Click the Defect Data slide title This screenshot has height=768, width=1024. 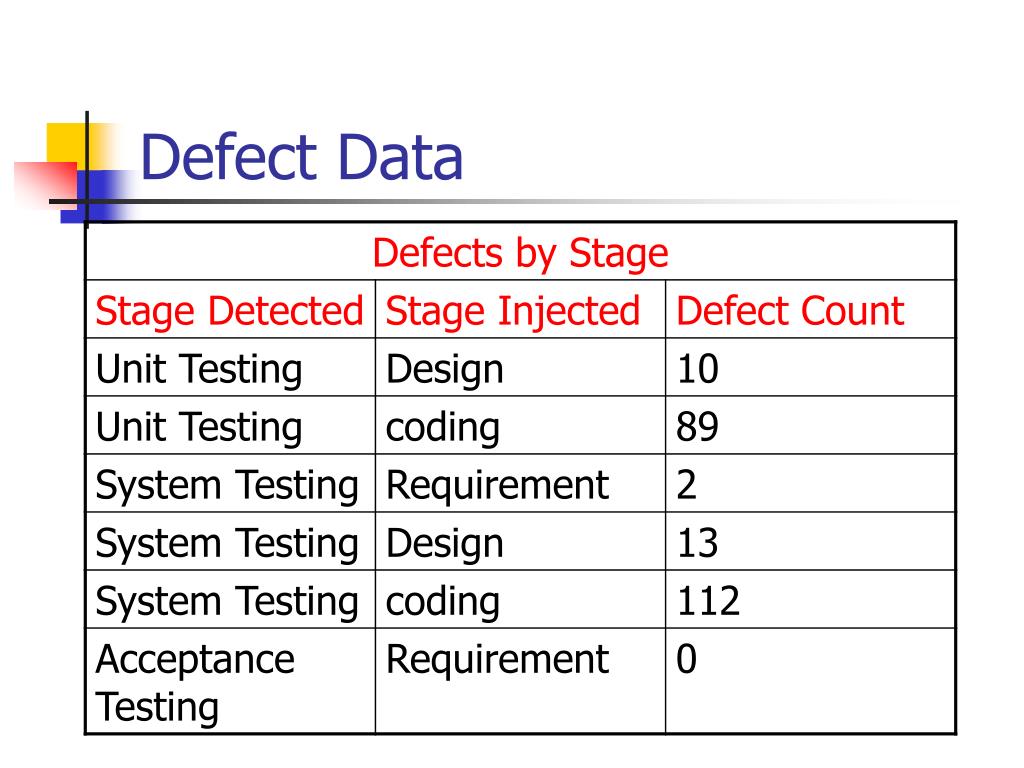[x=301, y=157]
